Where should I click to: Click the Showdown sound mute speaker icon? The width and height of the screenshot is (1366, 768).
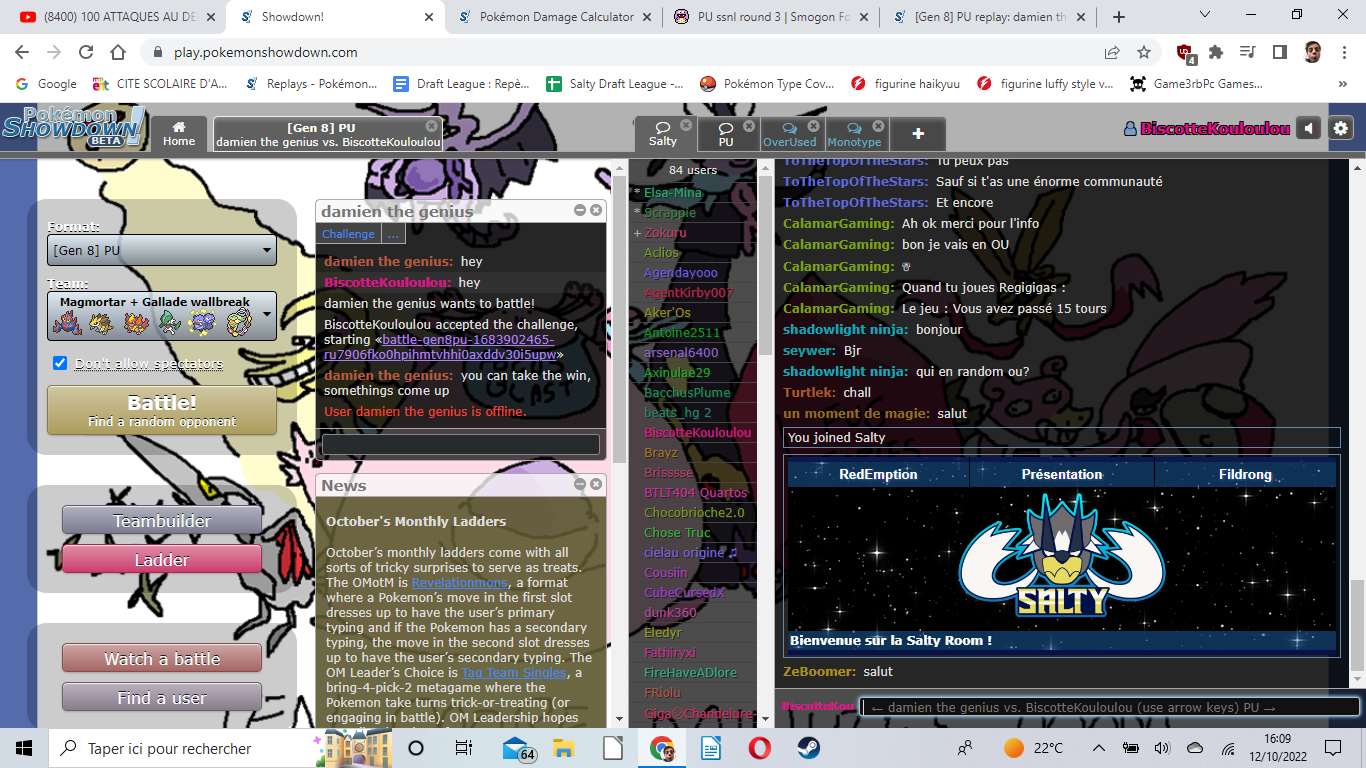tap(1309, 128)
